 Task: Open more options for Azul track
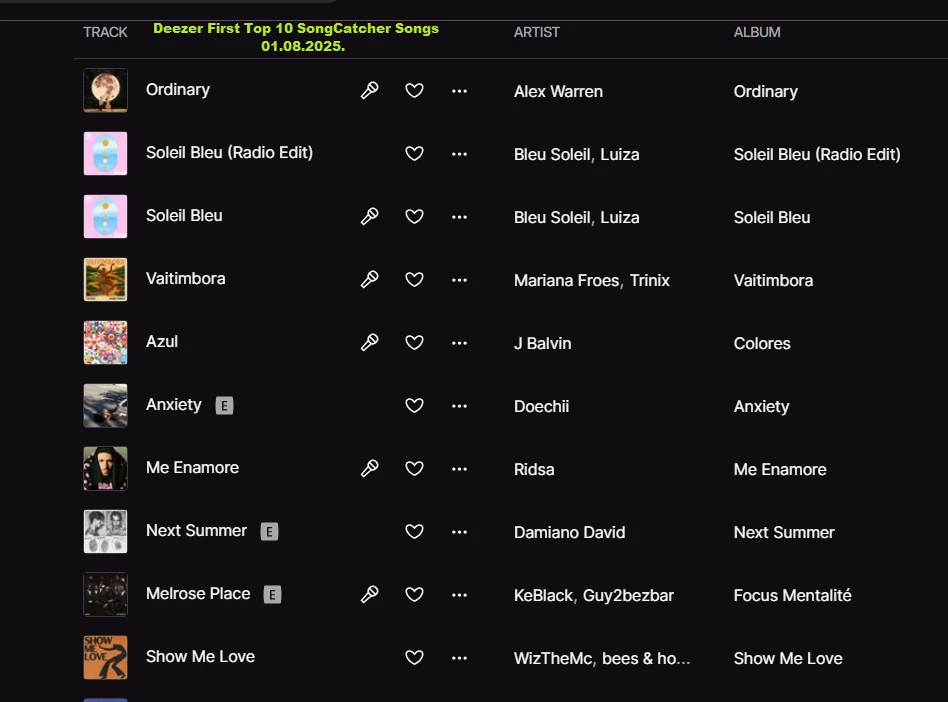coord(459,343)
